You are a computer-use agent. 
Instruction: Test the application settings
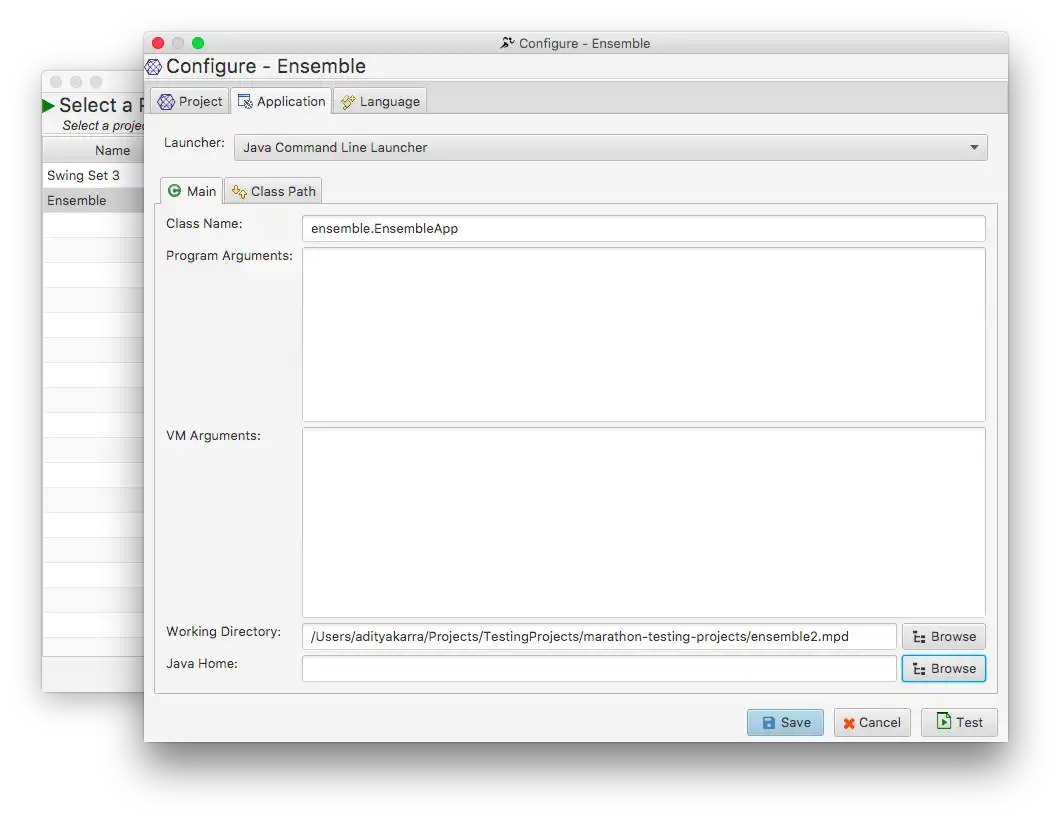point(959,723)
